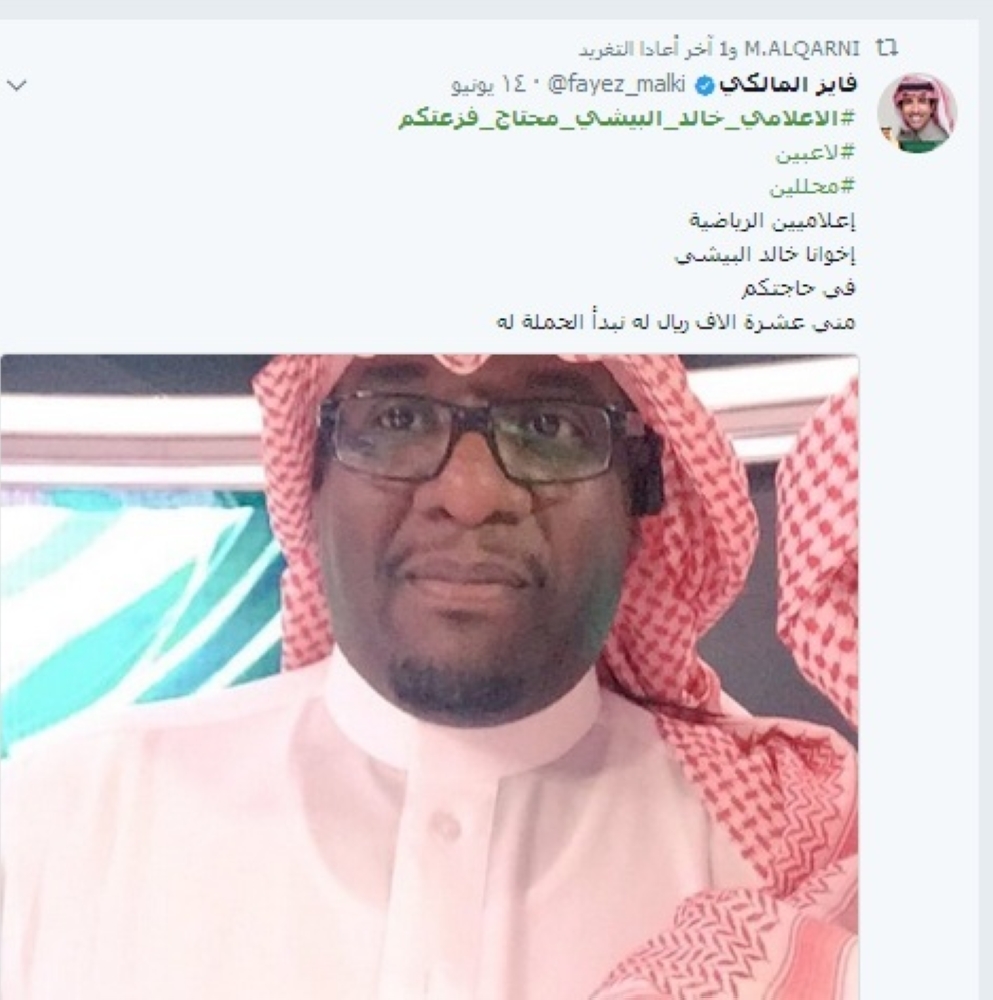The width and height of the screenshot is (993, 1000).
Task: Open the #الاعلامي_خالد_البيشي_محتاج_فزعتكم hashtag
Action: click(626, 118)
